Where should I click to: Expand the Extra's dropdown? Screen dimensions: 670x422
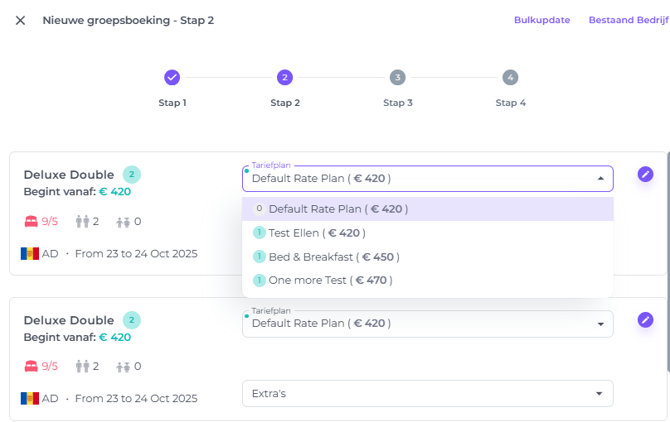click(x=427, y=393)
